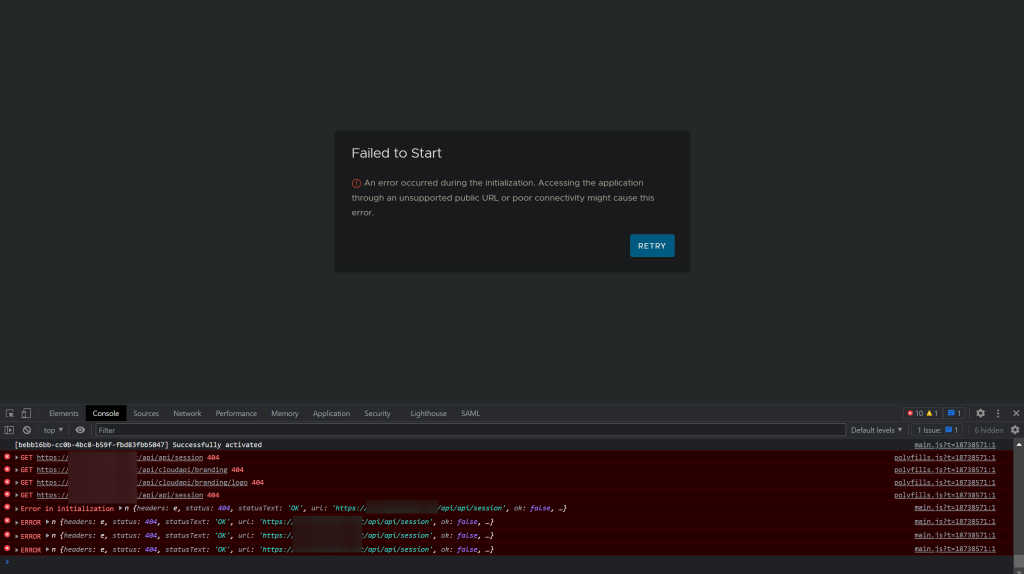The image size is (1024, 574).
Task: Open the /api/cloudapi/branding URL link
Action: click(132, 470)
